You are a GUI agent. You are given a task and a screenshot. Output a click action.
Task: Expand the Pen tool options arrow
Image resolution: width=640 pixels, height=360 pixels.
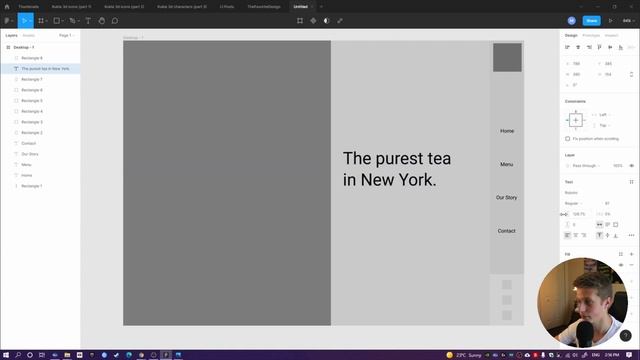click(78, 21)
